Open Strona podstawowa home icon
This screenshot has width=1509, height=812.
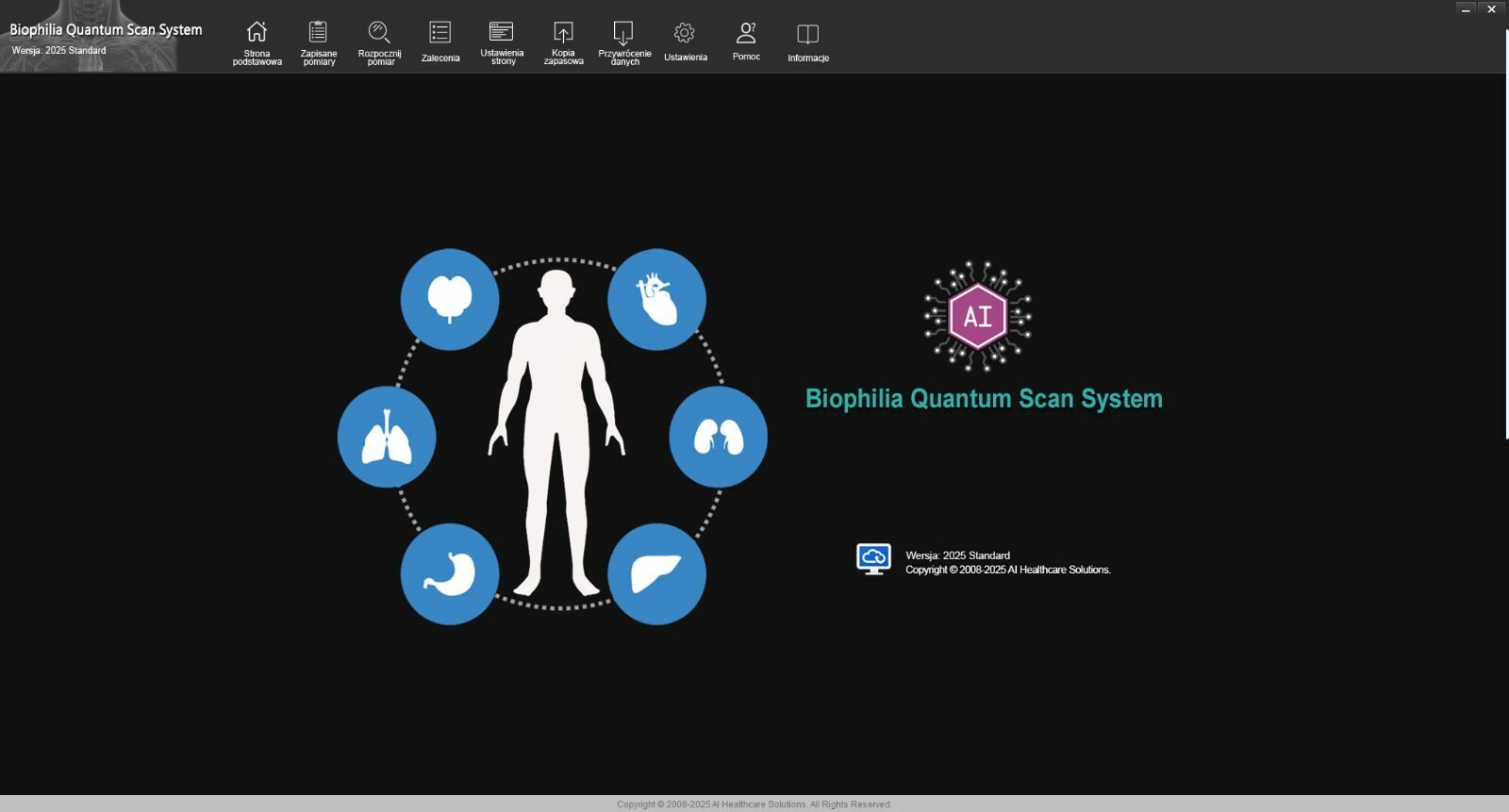257,34
